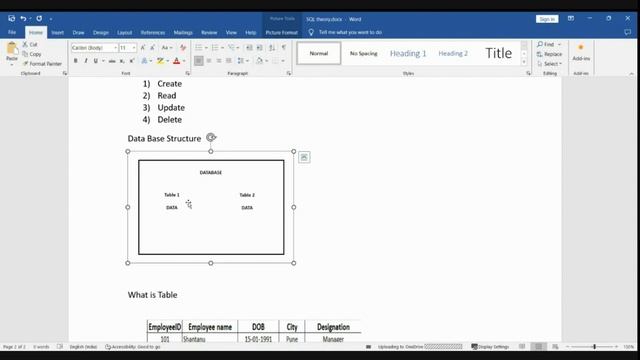Apply strikethrough formatting
Image resolution: width=640 pixels, height=360 pixels.
pos(112,61)
